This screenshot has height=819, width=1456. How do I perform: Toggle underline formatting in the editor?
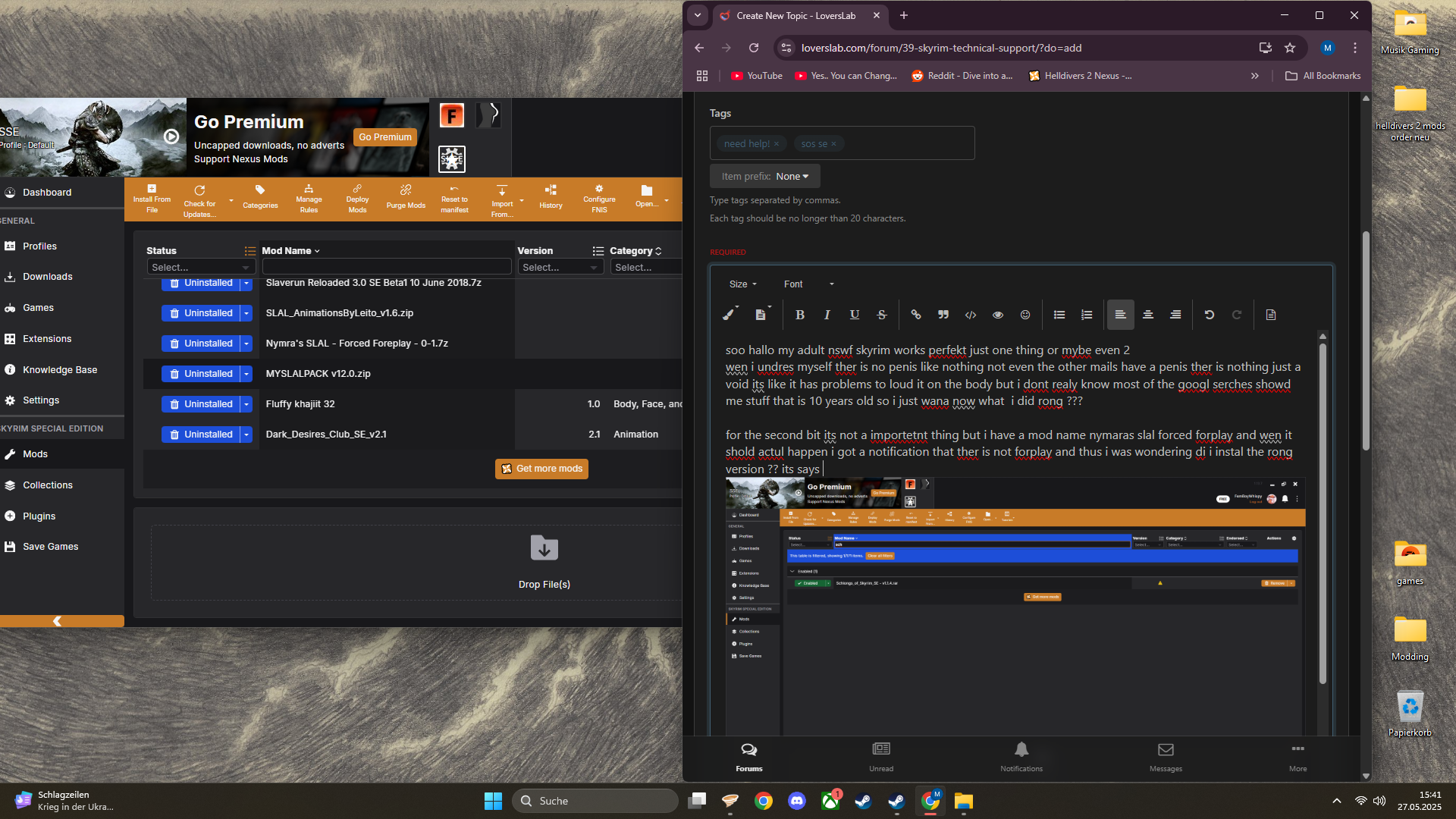[855, 315]
